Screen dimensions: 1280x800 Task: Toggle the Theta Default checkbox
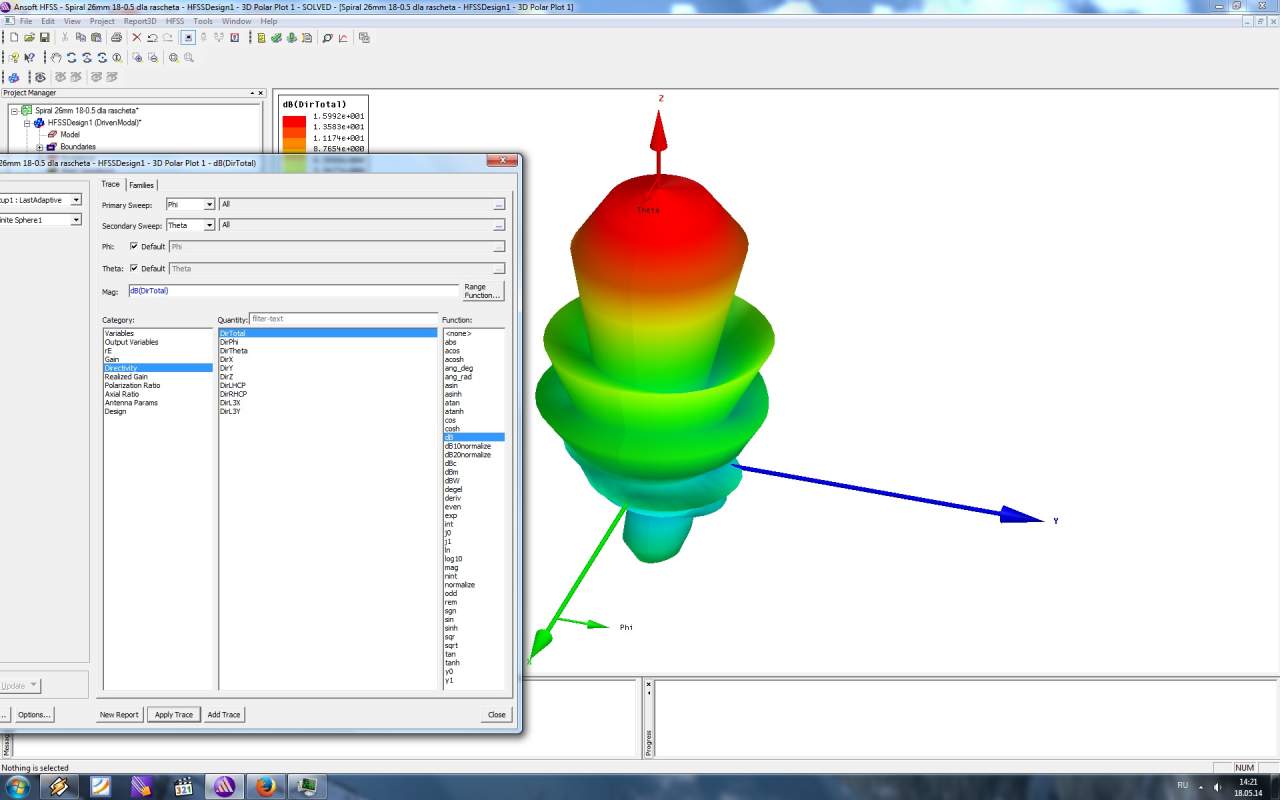(134, 268)
